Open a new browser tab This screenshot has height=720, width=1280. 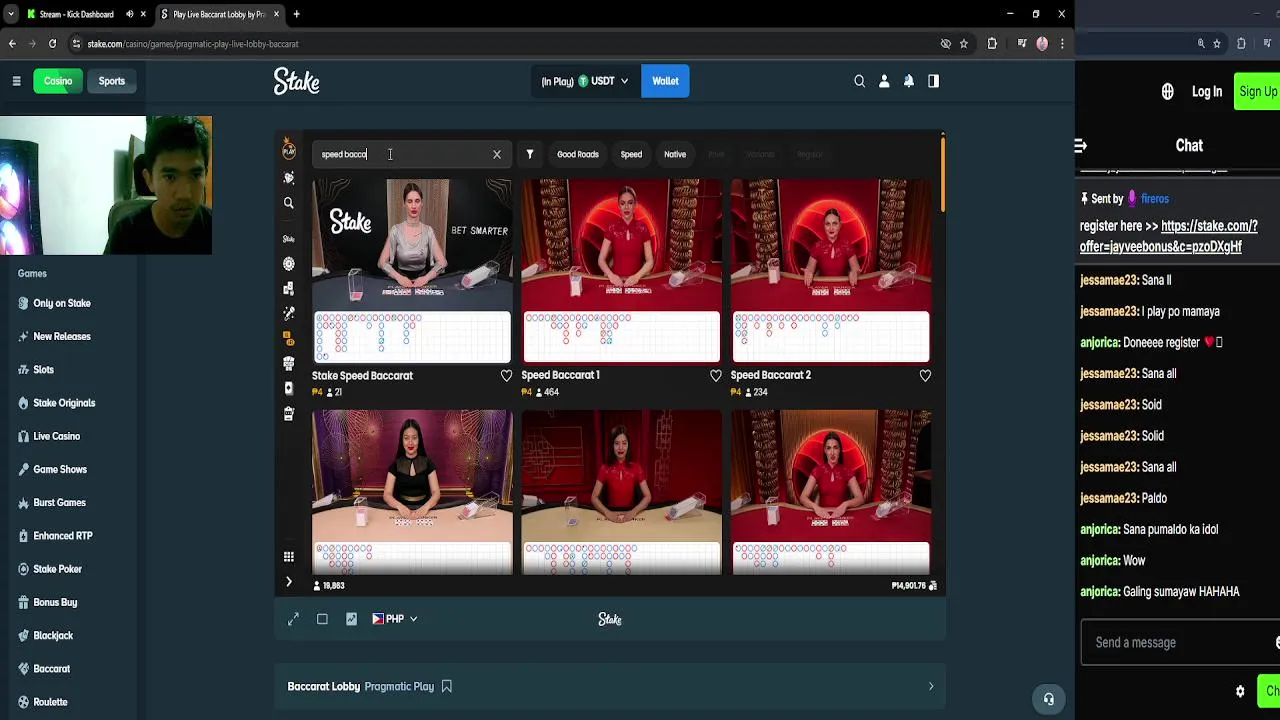coord(296,14)
